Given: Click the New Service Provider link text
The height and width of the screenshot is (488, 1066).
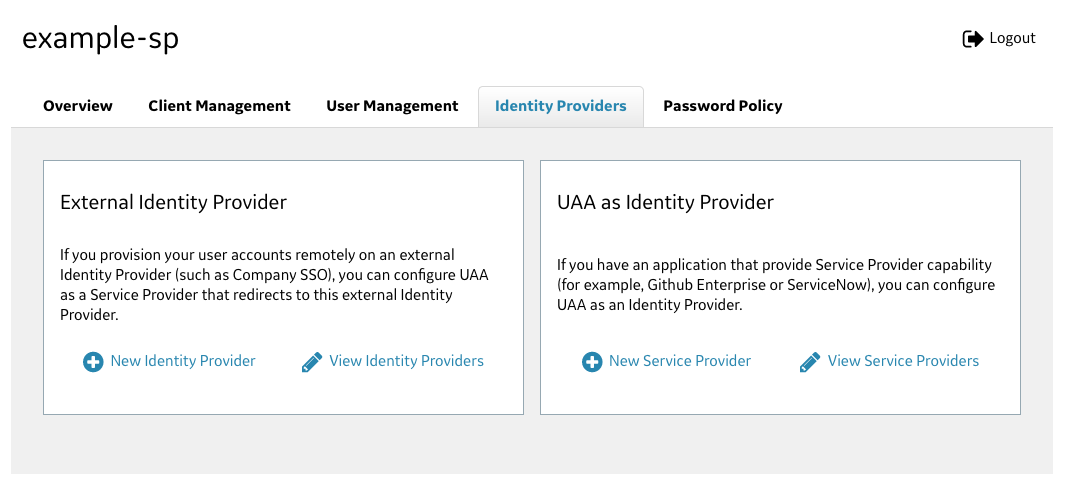Looking at the screenshot, I should point(680,361).
